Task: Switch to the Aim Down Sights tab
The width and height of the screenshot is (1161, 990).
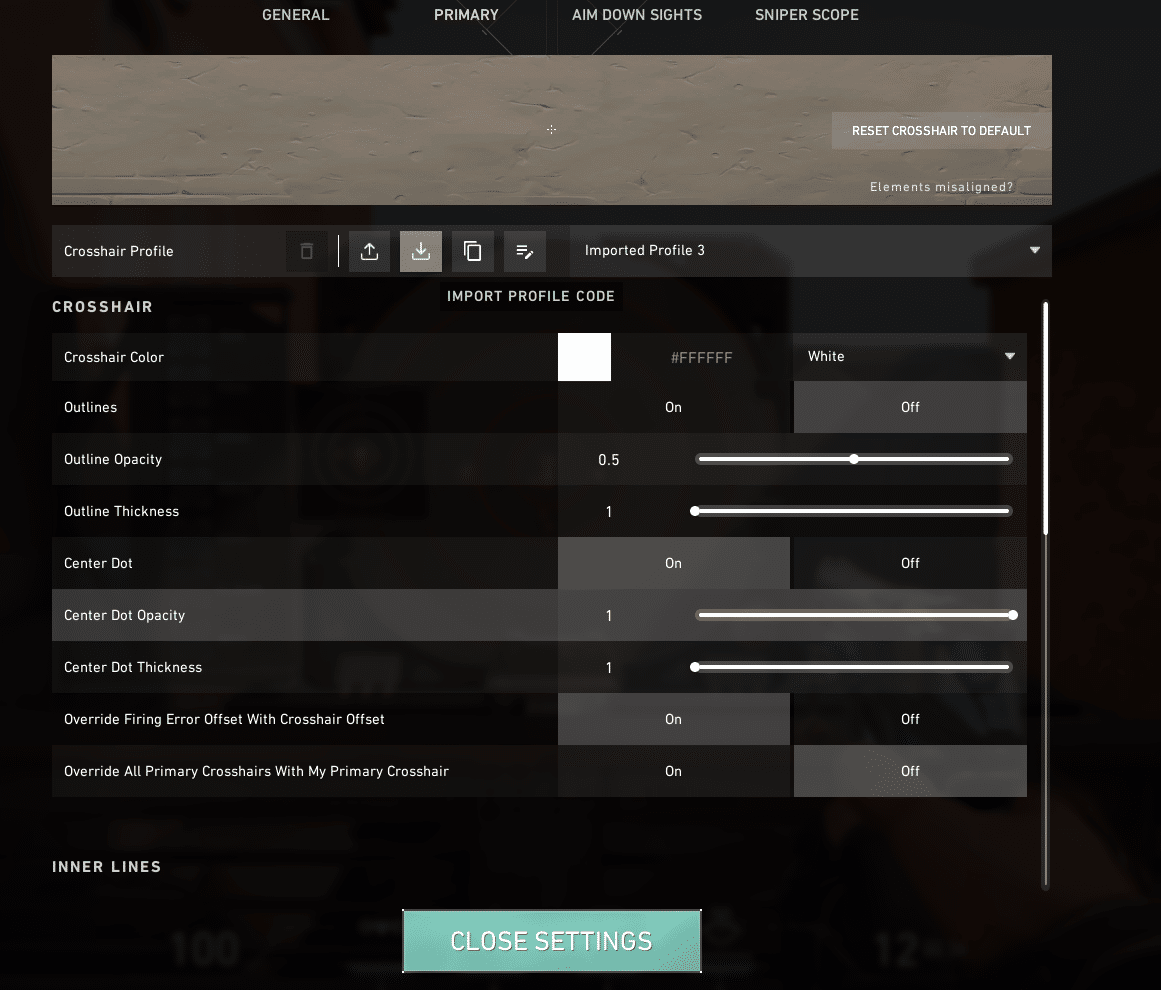Action: [x=637, y=15]
